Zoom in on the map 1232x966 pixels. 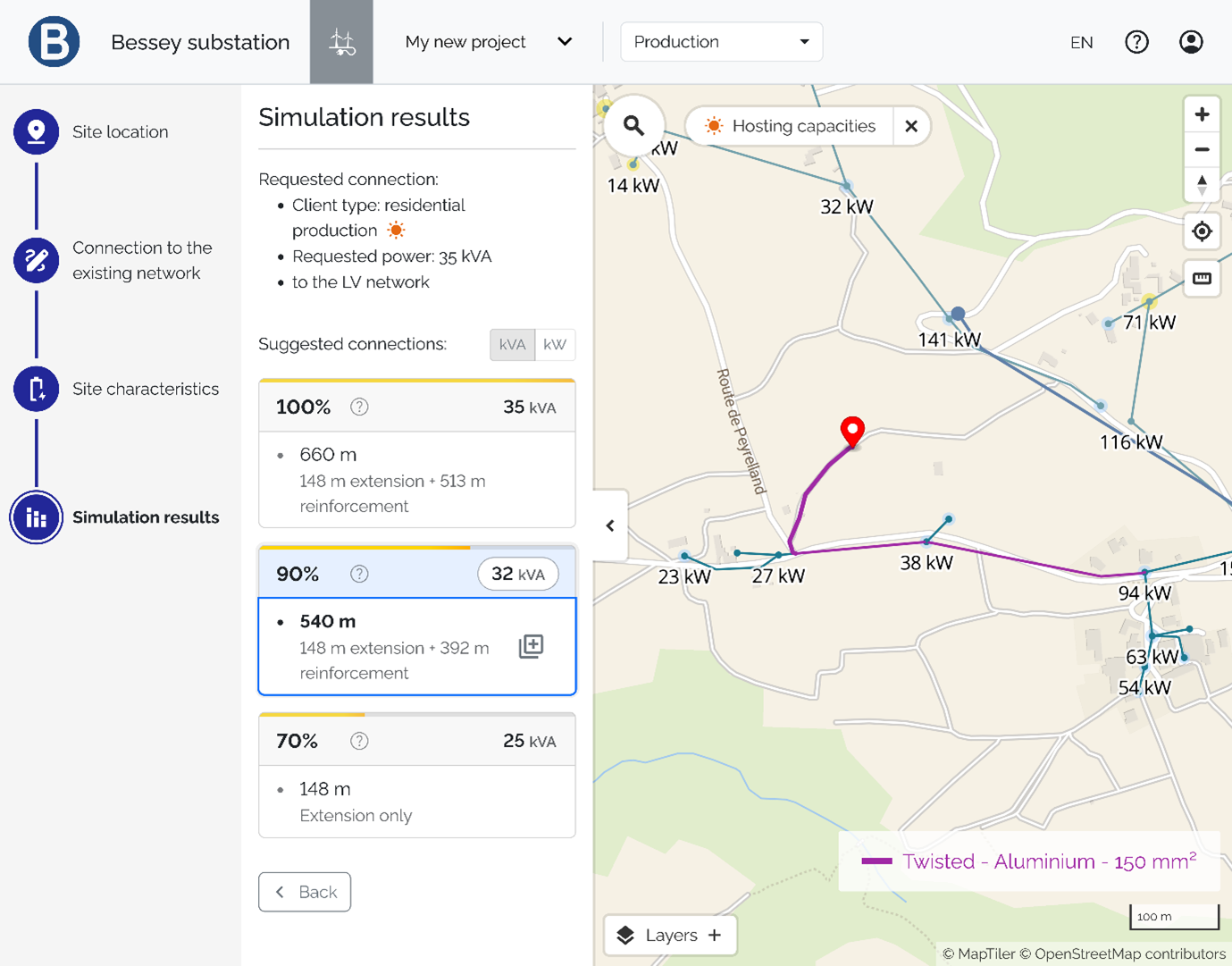[1202, 114]
